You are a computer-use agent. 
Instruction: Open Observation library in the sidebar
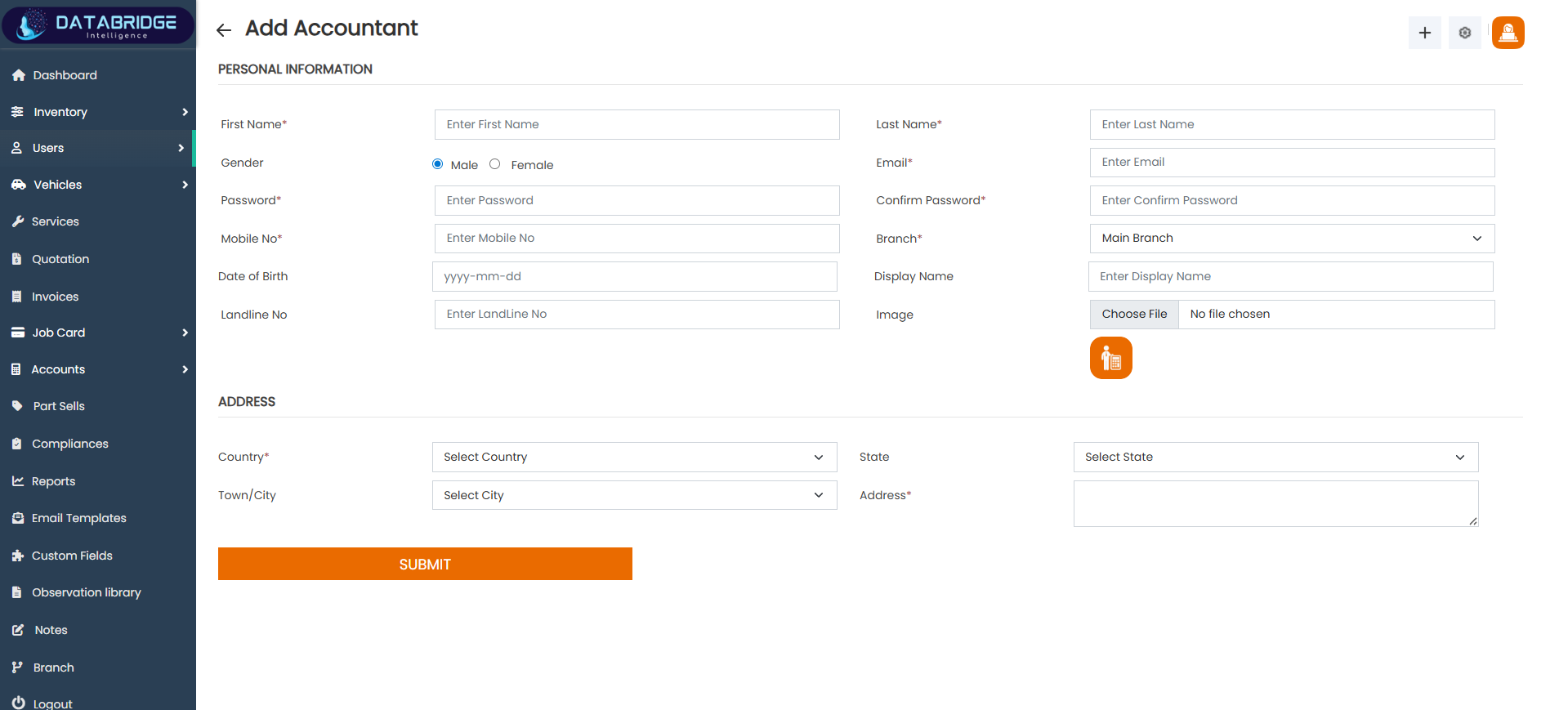(x=87, y=592)
